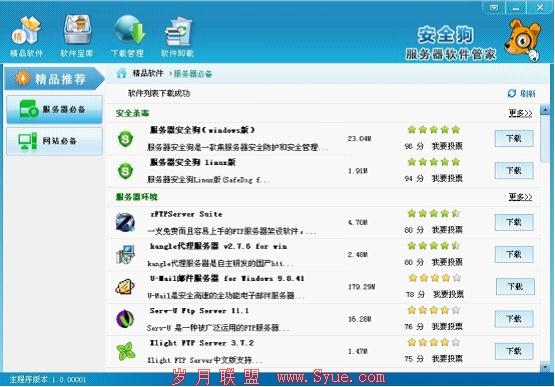Image resolution: width=555 pixels, height=387 pixels.
Task: Click the 服务器安全狗 linux版 green shield icon
Action: pos(125,171)
